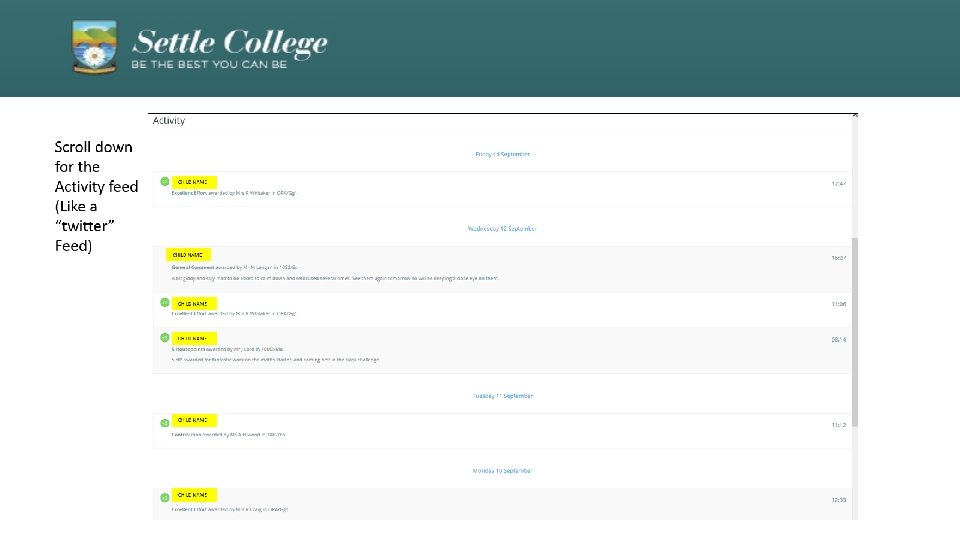960x540 pixels.
Task: Click the 11:12 timestamp
Action: 839,425
